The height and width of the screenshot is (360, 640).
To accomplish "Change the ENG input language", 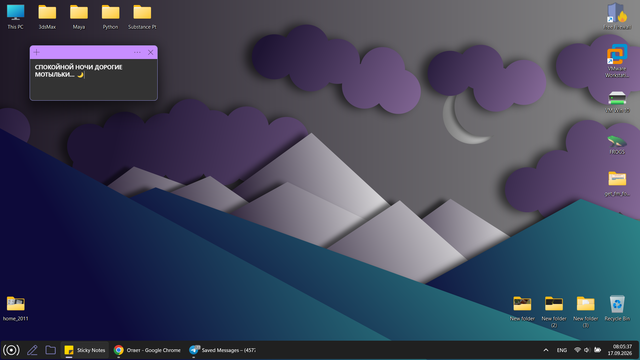I will coord(562,350).
